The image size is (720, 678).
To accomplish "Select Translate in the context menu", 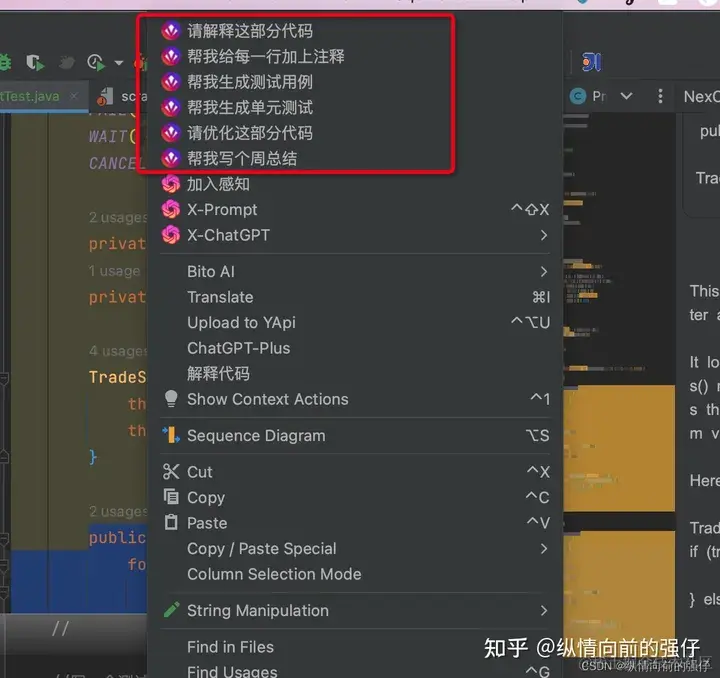I will point(354,297).
